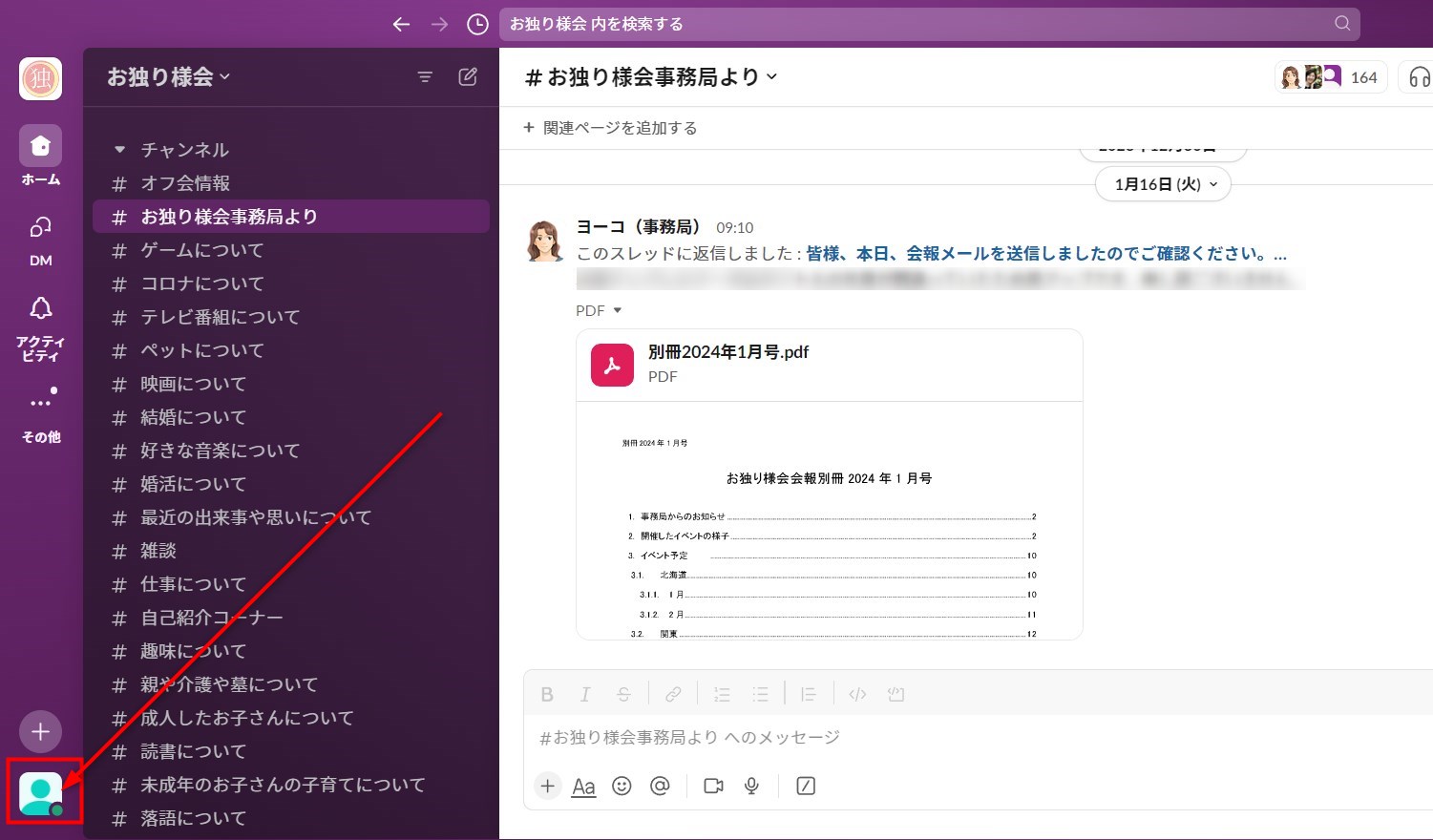Screen dimensions: 1433x840
Task: Open the sidebar filter icon
Action: pyautogui.click(x=425, y=77)
